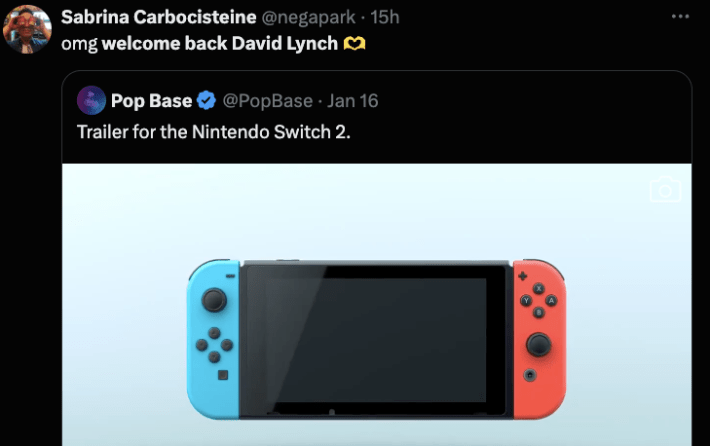
Task: Click the blue verified badge beside Pop Base
Action: coord(207,101)
